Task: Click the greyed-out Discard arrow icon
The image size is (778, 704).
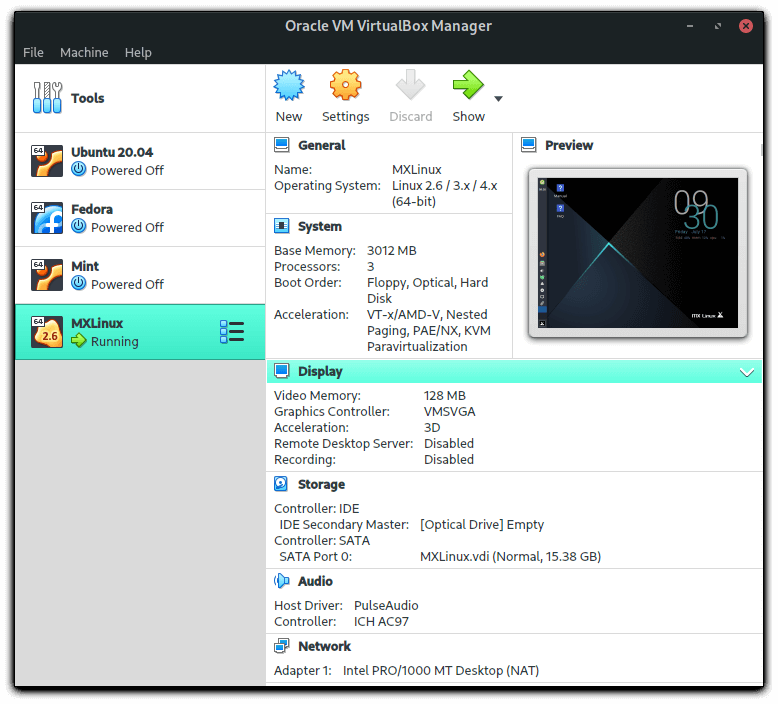Action: point(410,85)
